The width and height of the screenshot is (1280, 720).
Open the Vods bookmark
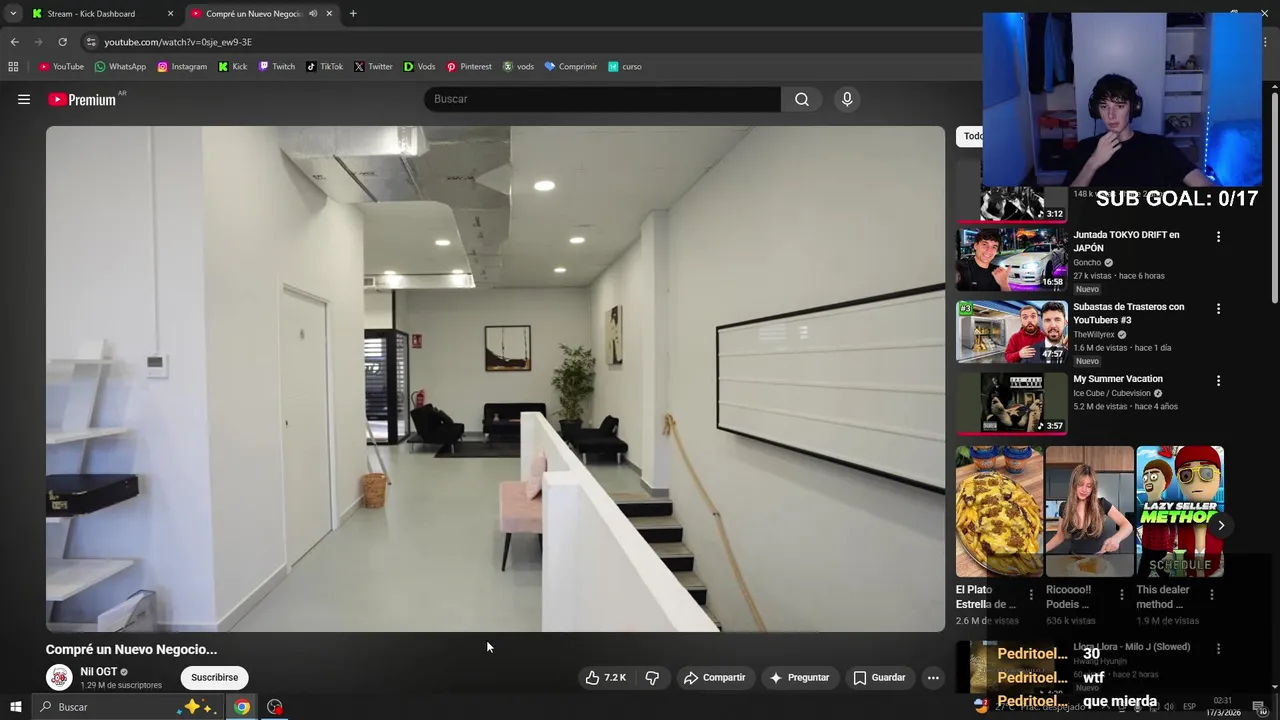point(419,67)
